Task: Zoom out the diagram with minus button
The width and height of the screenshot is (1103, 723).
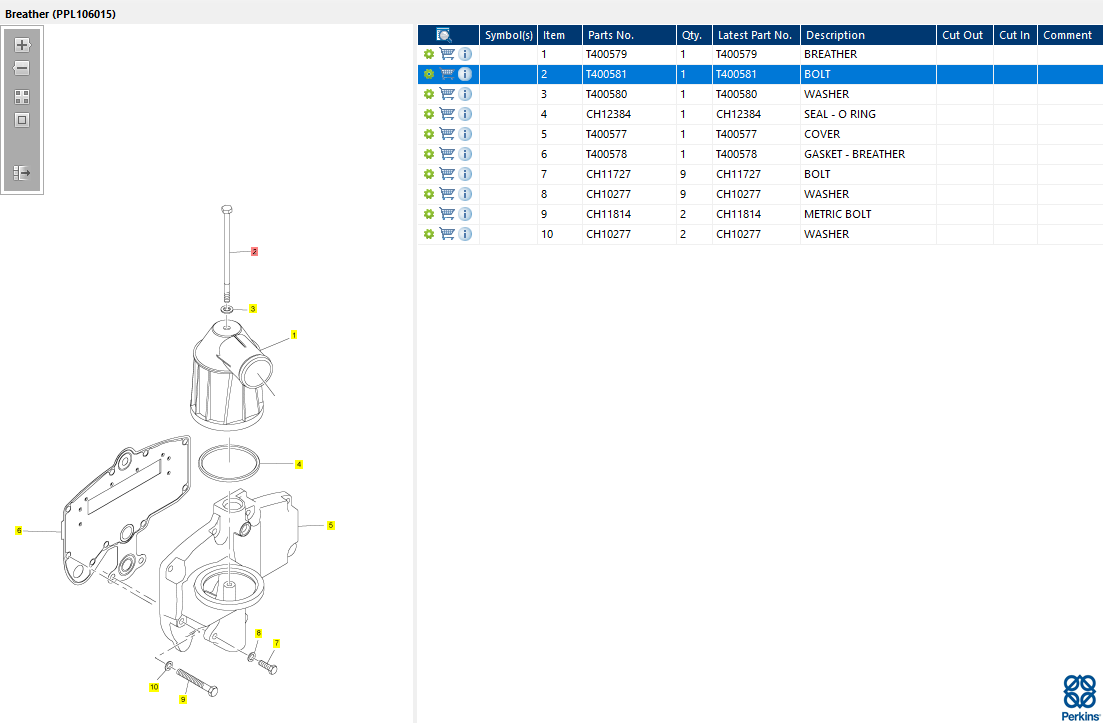Action: [x=22, y=68]
